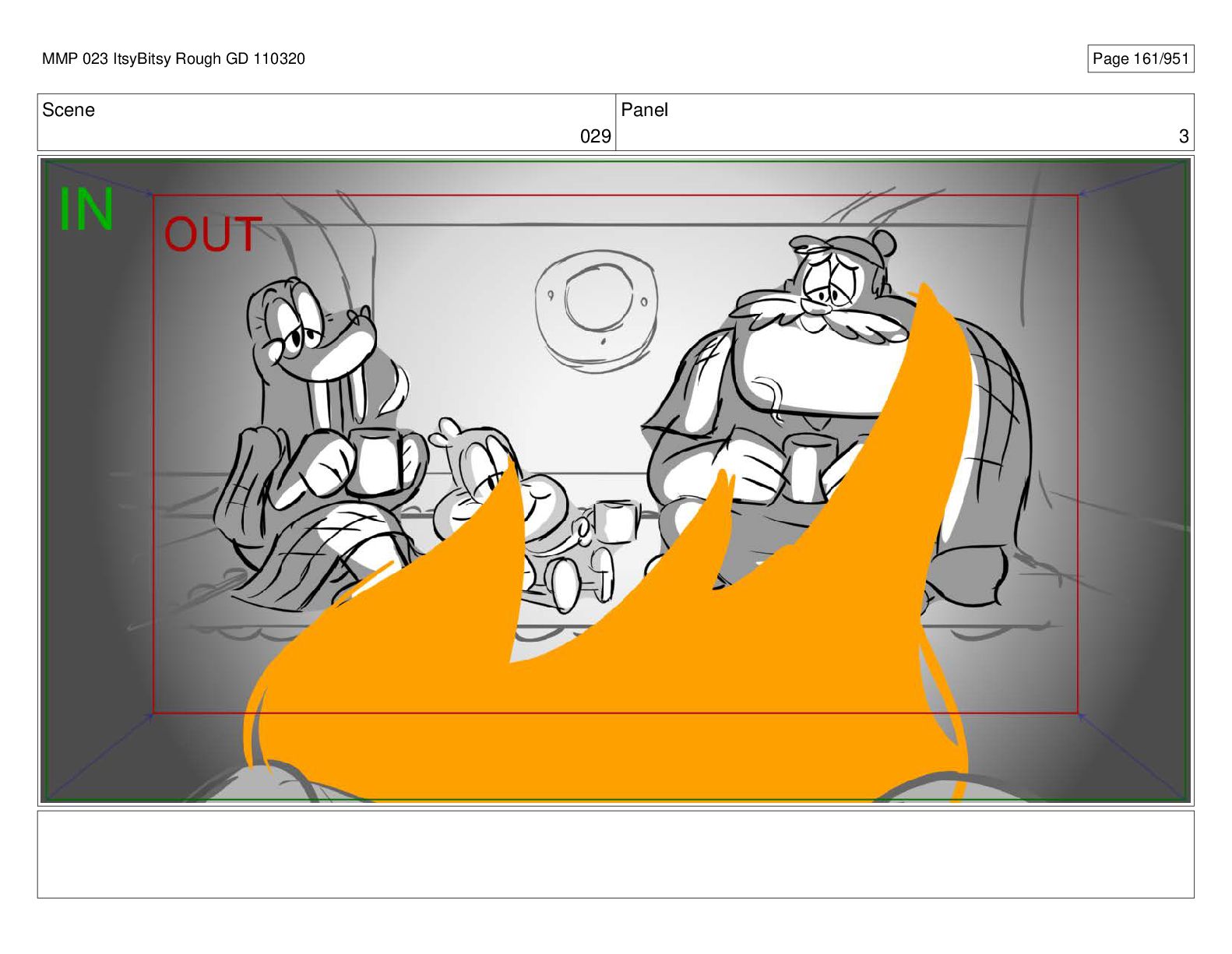Click the storyboard panel drawing
Image resolution: width=1232 pixels, height=954 pixels.
615,481
